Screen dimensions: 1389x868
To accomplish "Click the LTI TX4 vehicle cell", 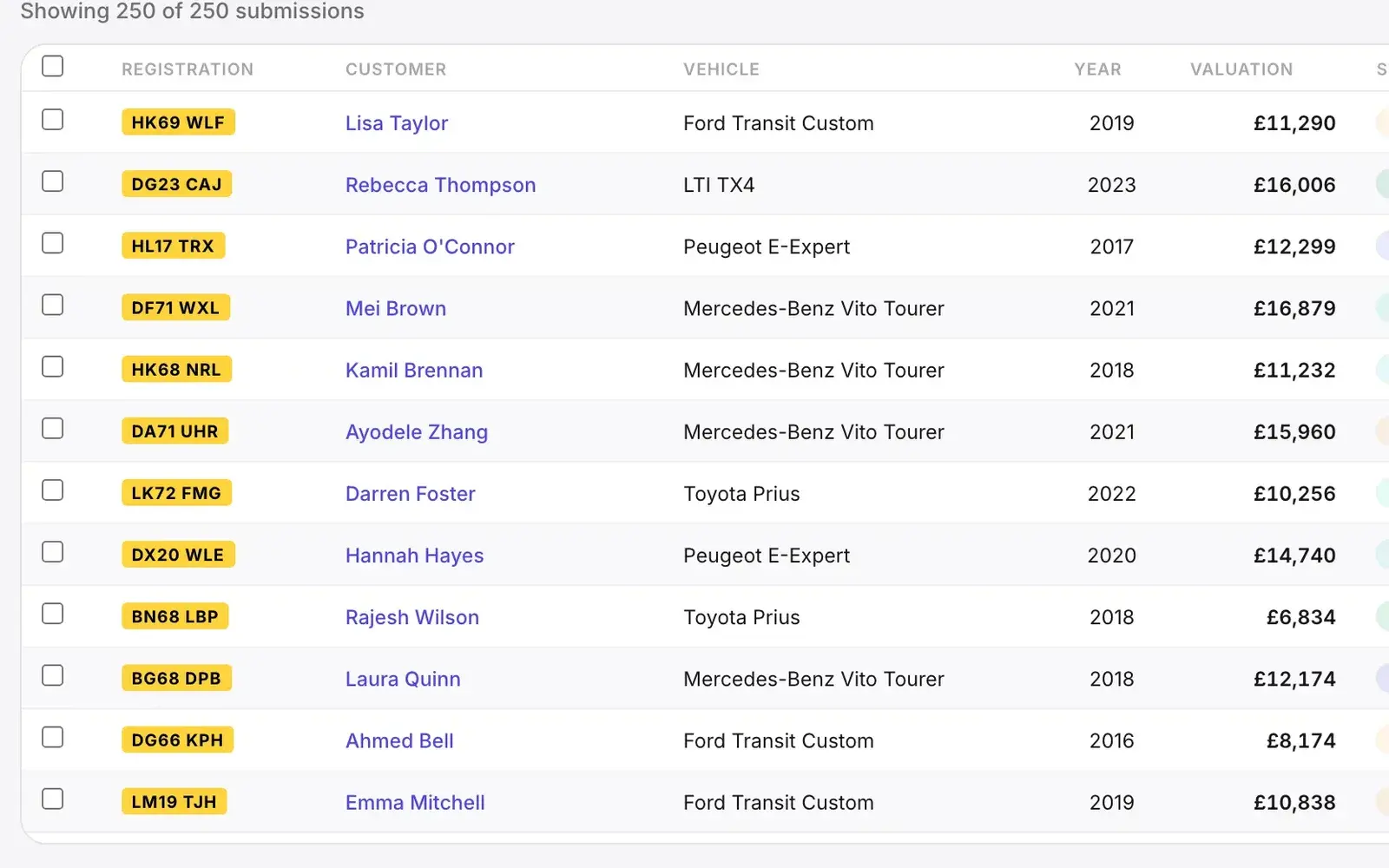I will (719, 185).
